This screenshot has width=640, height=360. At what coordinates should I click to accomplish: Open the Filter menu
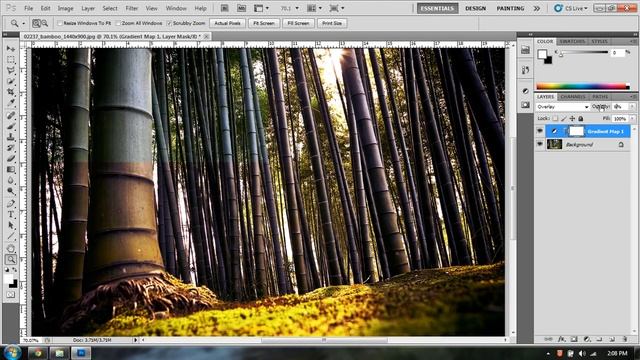click(x=131, y=8)
